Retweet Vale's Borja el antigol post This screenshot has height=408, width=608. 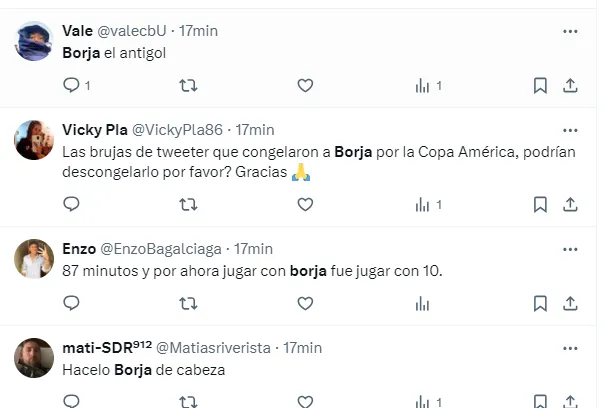coord(188,85)
